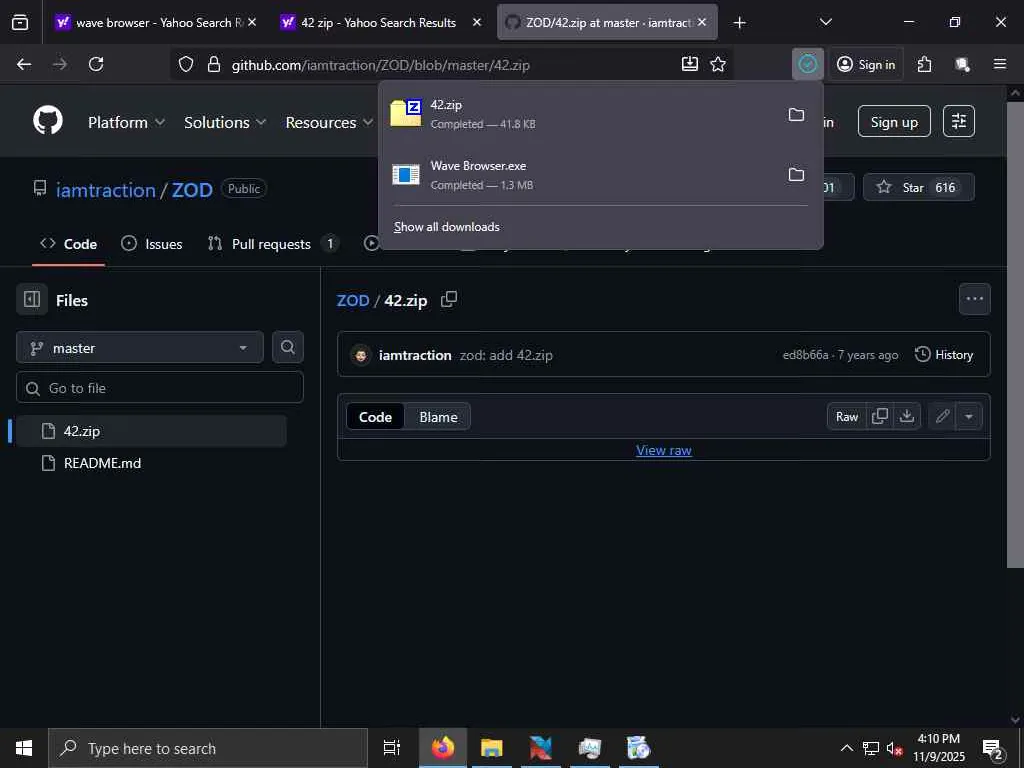Image resolution: width=1024 pixels, height=768 pixels.
Task: Show hidden system tray icons
Action: [846, 748]
